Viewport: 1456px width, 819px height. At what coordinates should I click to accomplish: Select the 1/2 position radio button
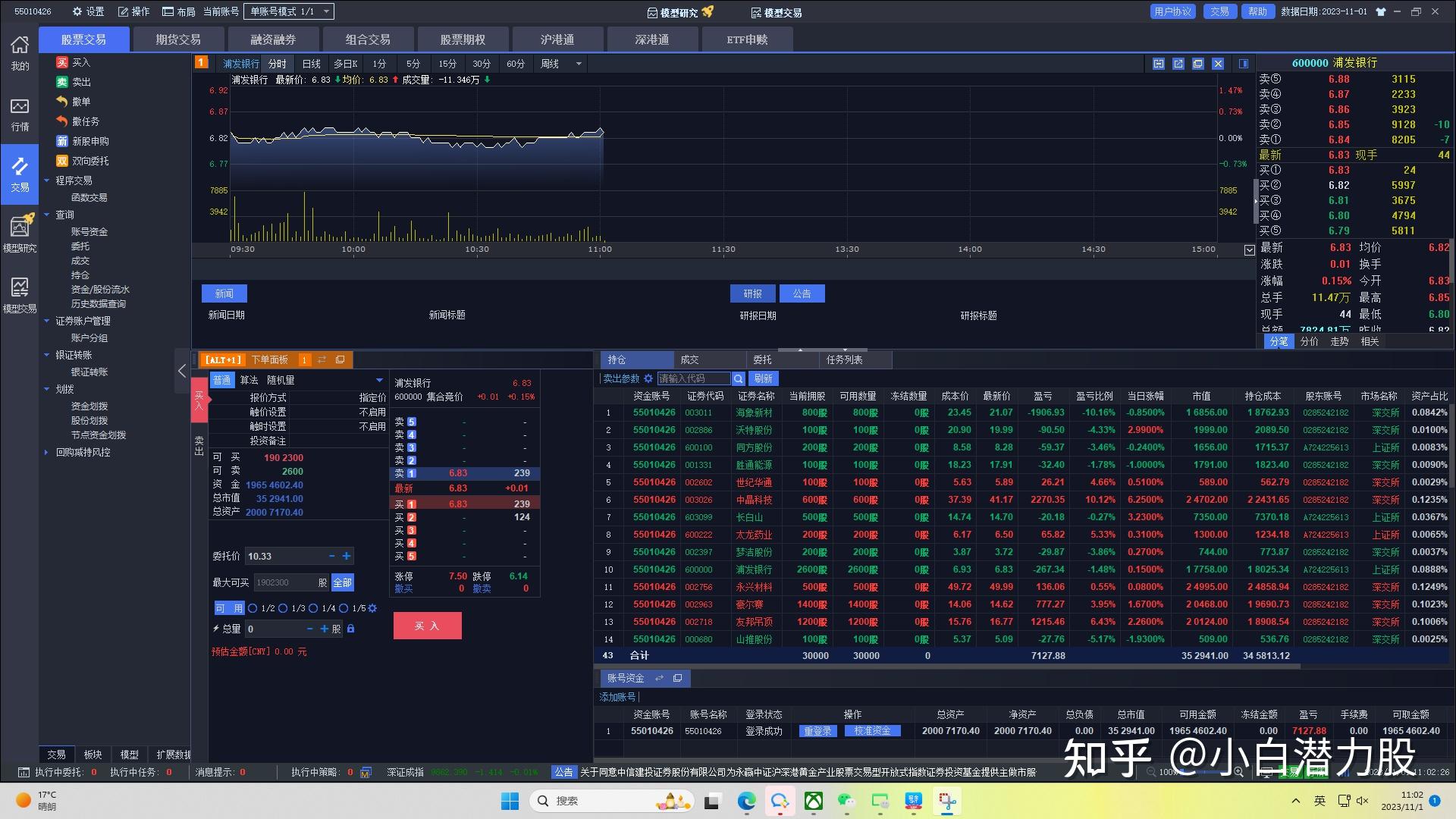pyautogui.click(x=253, y=608)
